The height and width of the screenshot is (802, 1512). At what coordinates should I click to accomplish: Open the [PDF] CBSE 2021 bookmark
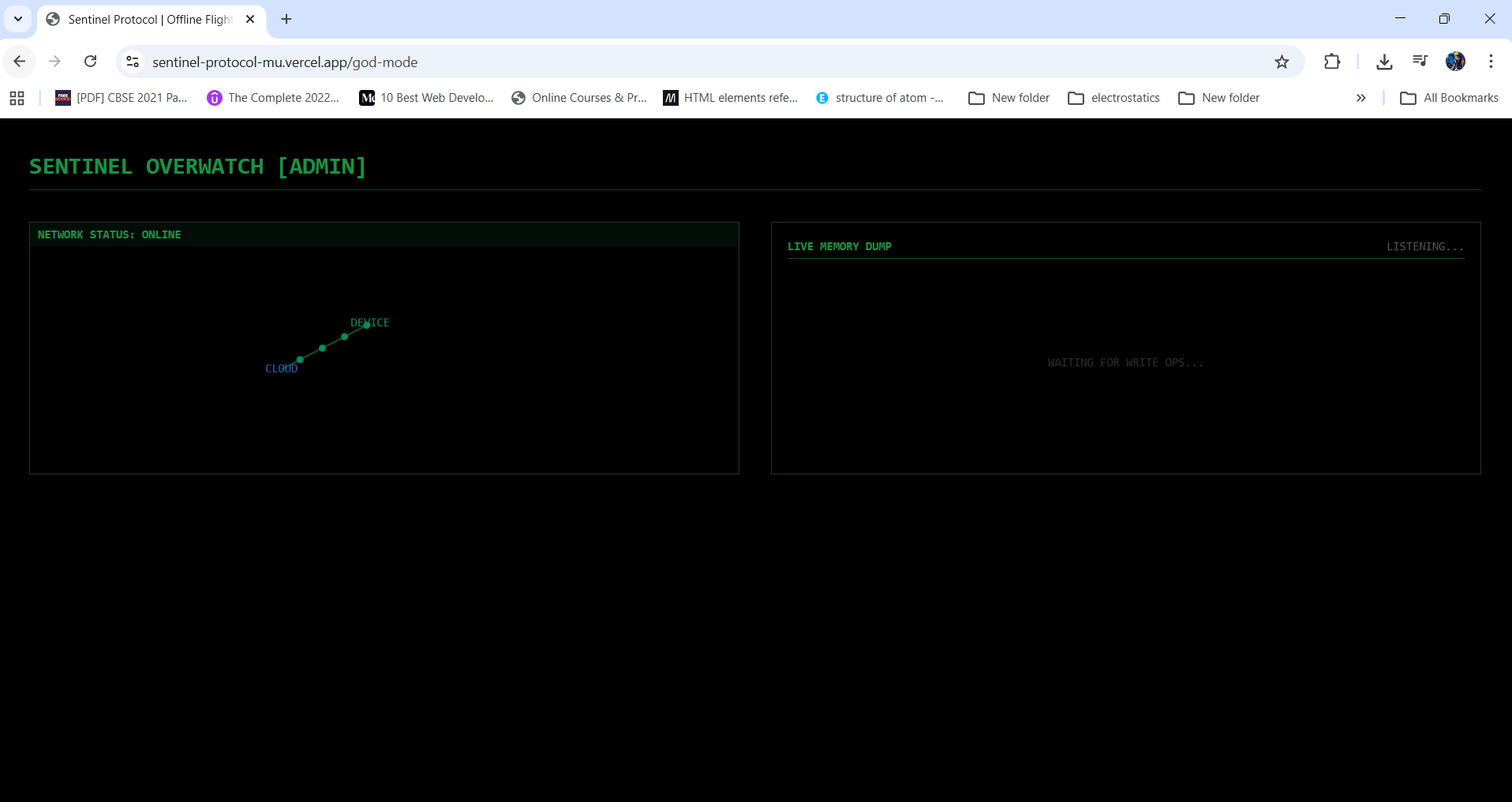click(121, 98)
